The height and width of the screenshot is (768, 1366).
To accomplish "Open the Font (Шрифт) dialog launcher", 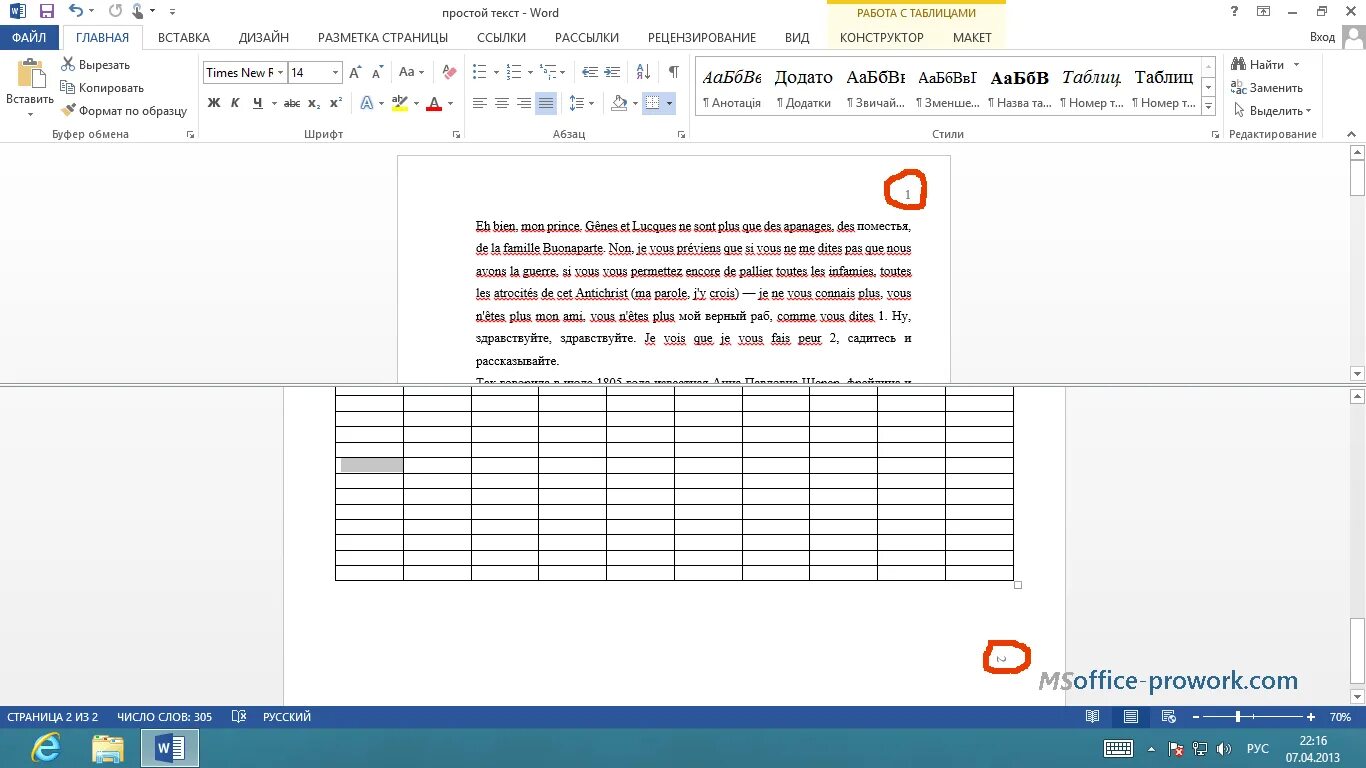I will [457, 134].
